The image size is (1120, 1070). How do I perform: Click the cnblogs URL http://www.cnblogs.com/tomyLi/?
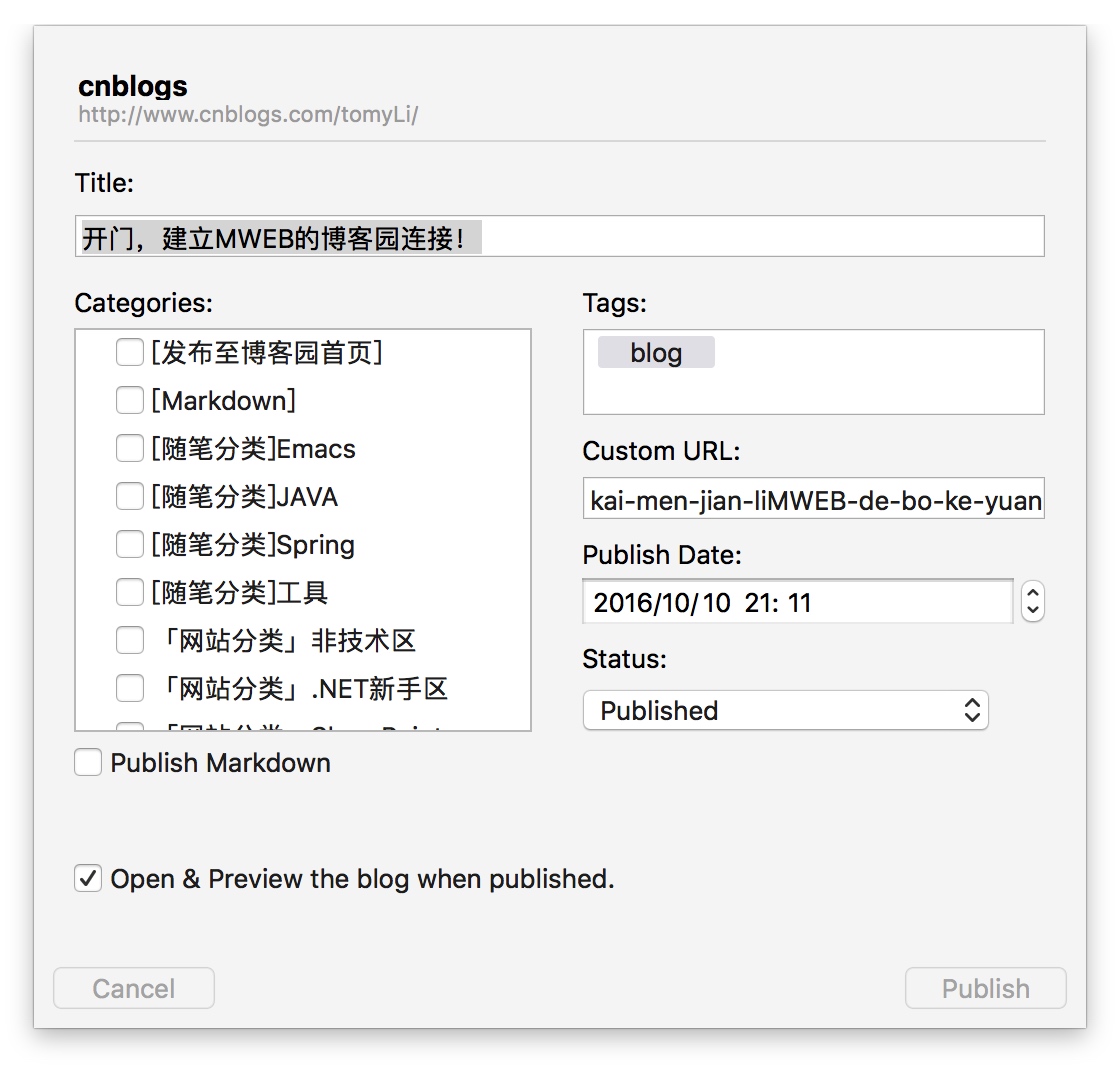point(248,114)
